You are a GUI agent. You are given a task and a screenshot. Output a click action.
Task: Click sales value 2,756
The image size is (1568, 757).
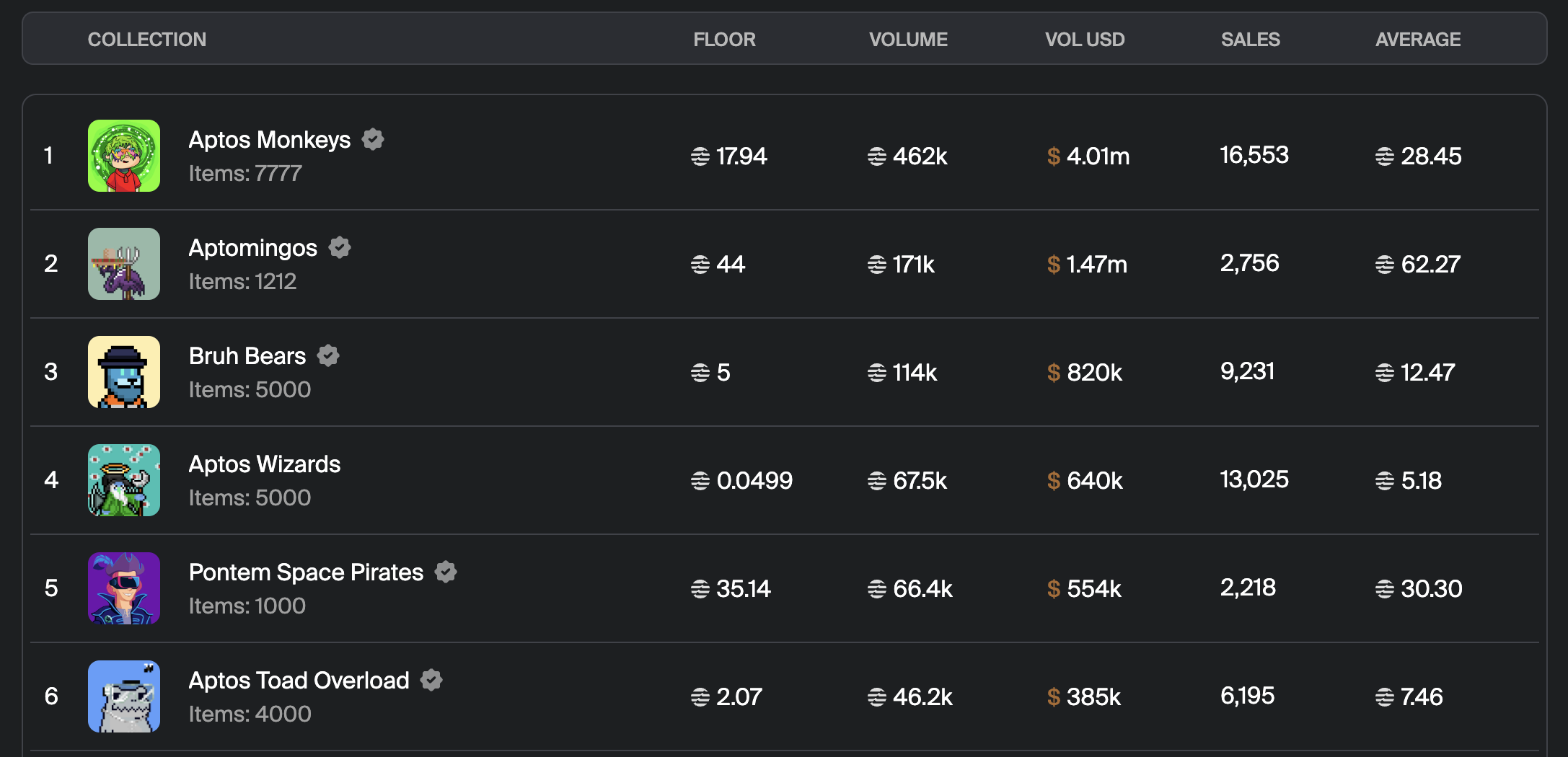click(x=1250, y=264)
